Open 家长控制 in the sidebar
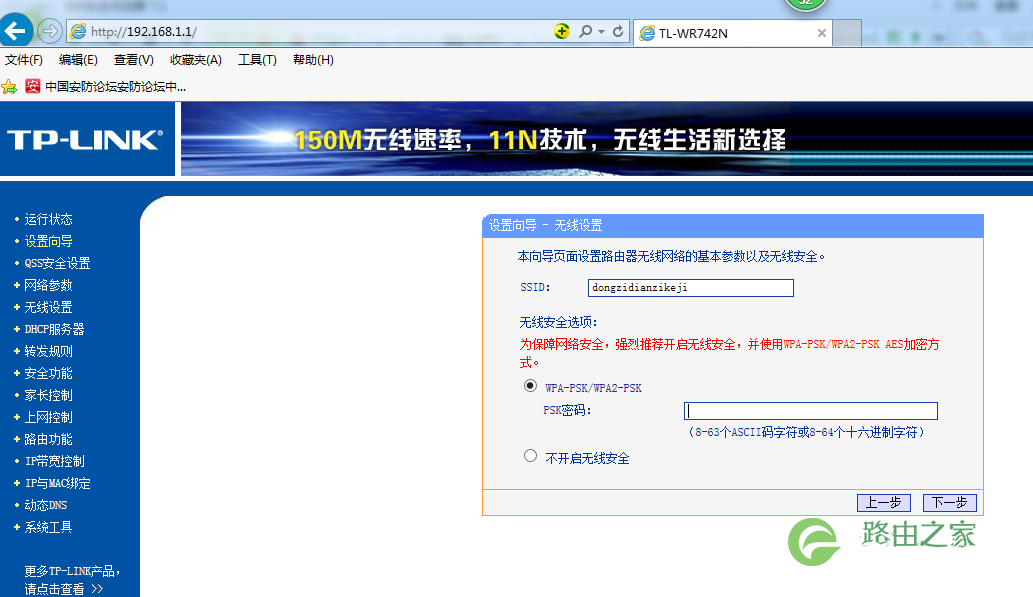 tap(48, 395)
